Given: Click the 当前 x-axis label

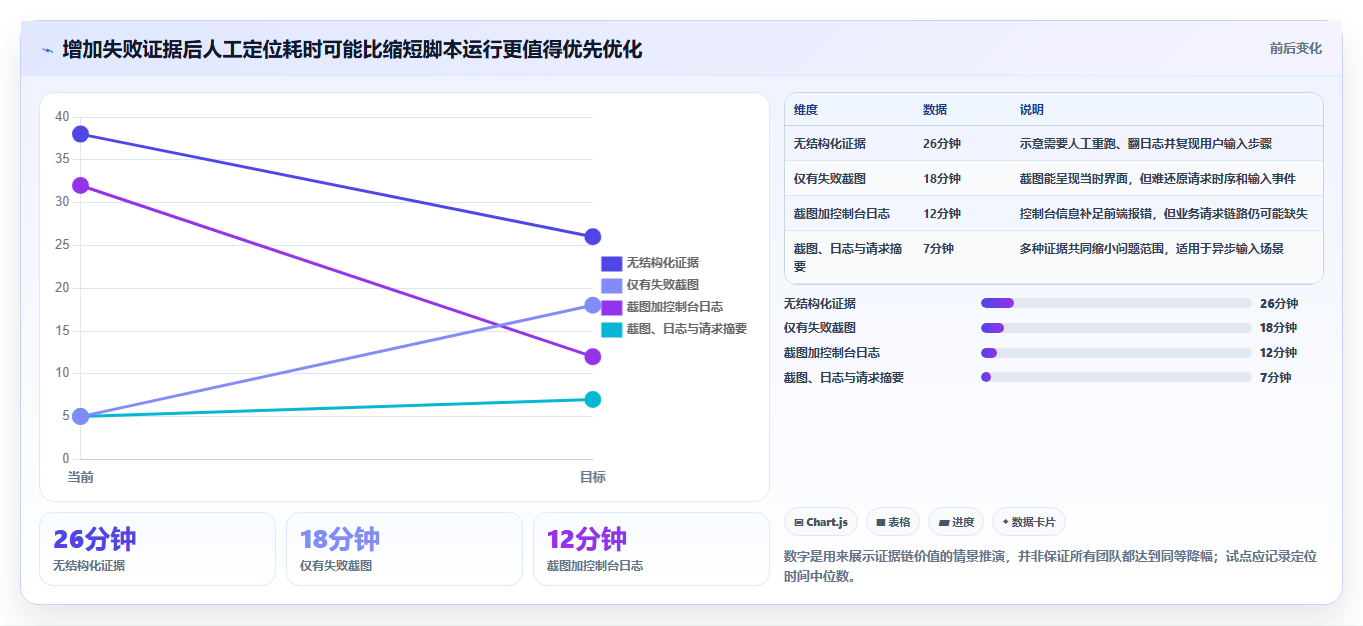Looking at the screenshot, I should coord(81,477).
